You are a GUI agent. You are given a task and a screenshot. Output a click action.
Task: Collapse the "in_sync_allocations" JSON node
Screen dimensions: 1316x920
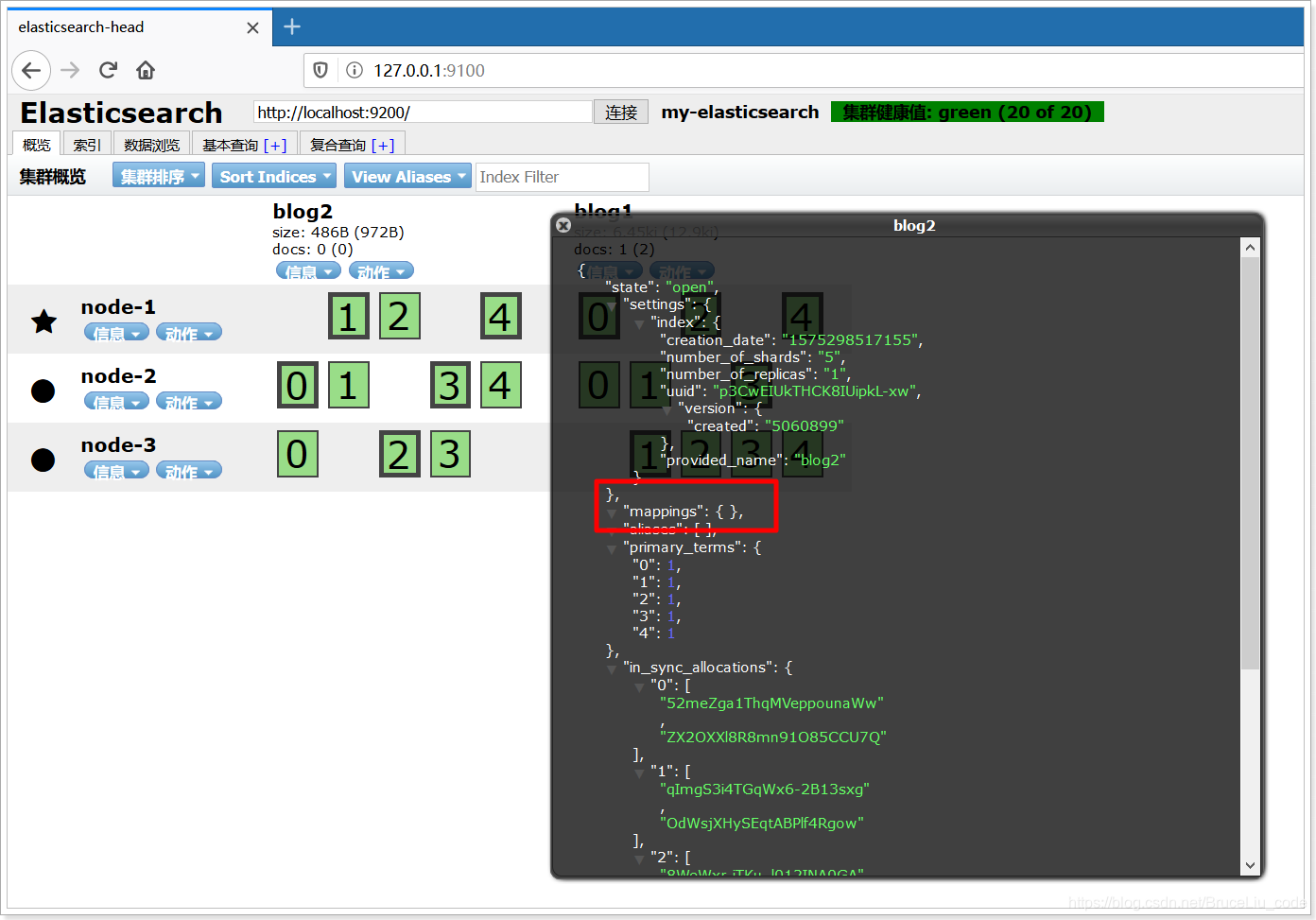(612, 668)
